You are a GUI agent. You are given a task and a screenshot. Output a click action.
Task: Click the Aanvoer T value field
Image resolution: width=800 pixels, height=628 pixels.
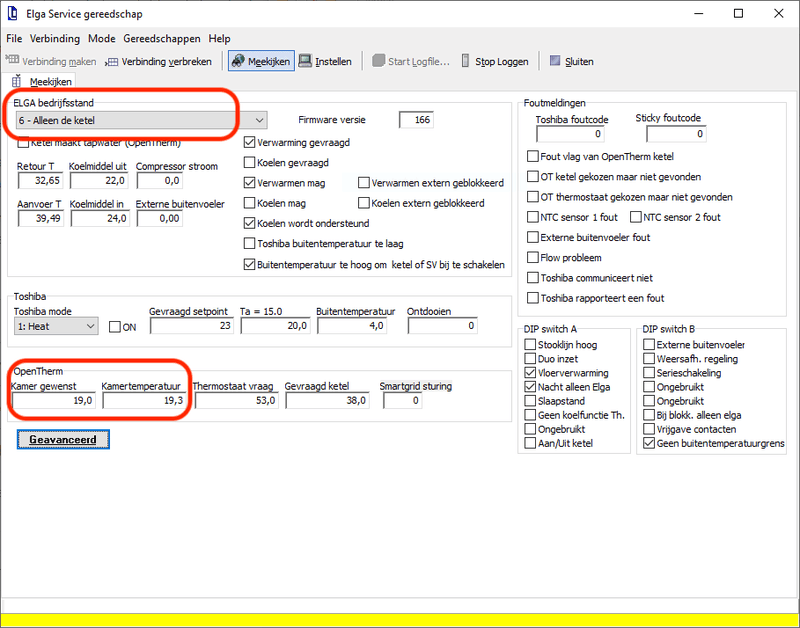coord(40,218)
